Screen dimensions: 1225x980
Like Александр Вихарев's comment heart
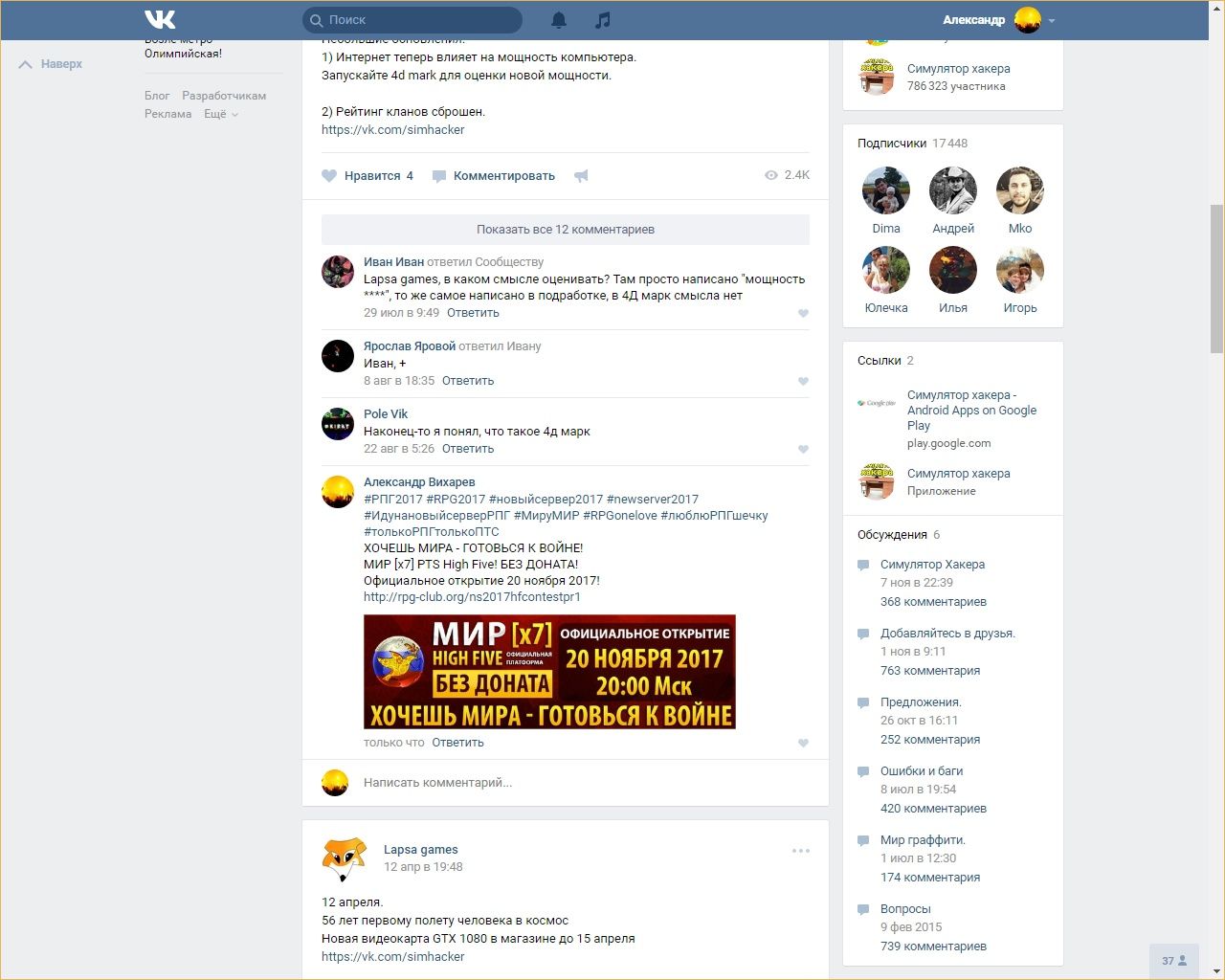click(x=803, y=743)
